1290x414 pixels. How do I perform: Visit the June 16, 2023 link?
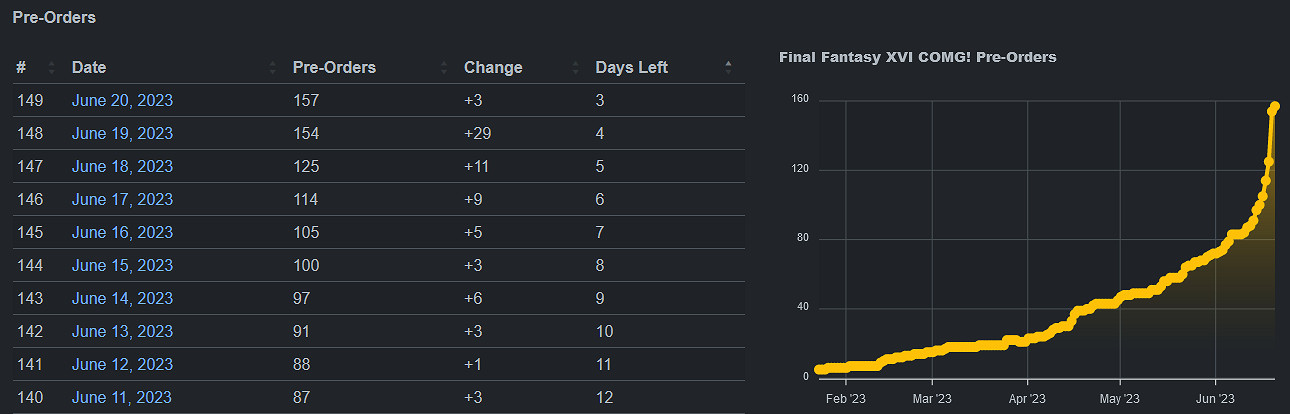click(122, 232)
